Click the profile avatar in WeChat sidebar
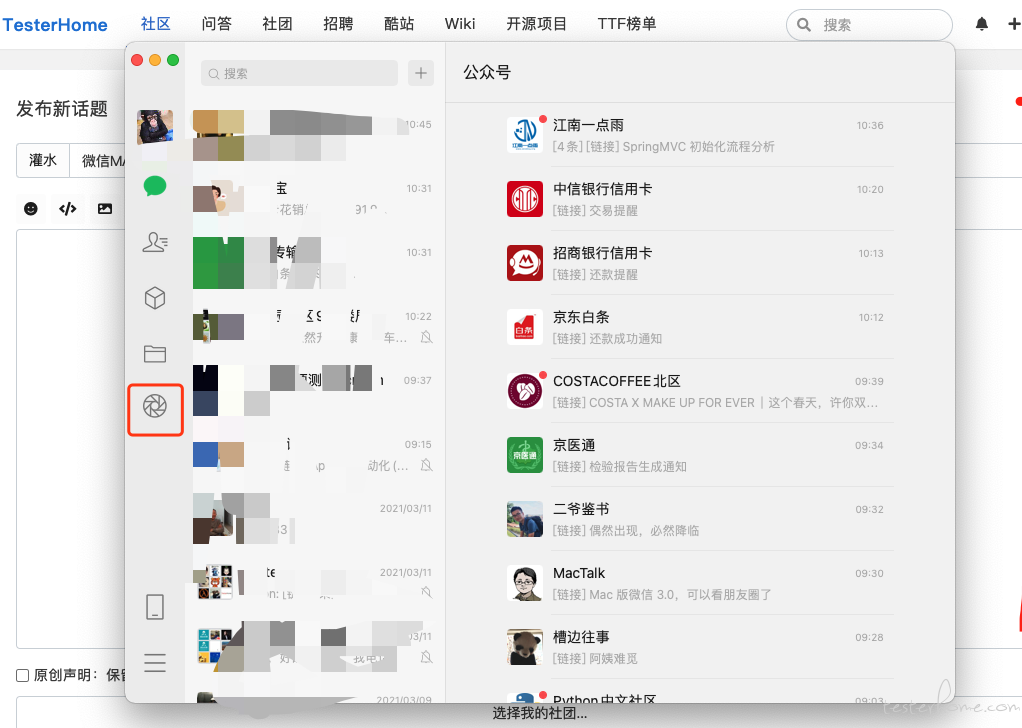The width and height of the screenshot is (1022, 728). pos(155,126)
